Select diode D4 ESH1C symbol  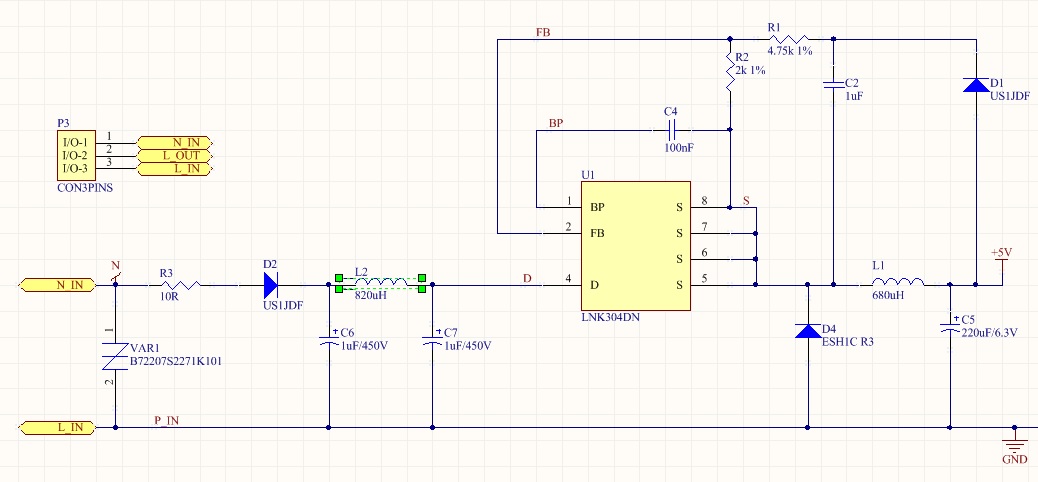(808, 330)
